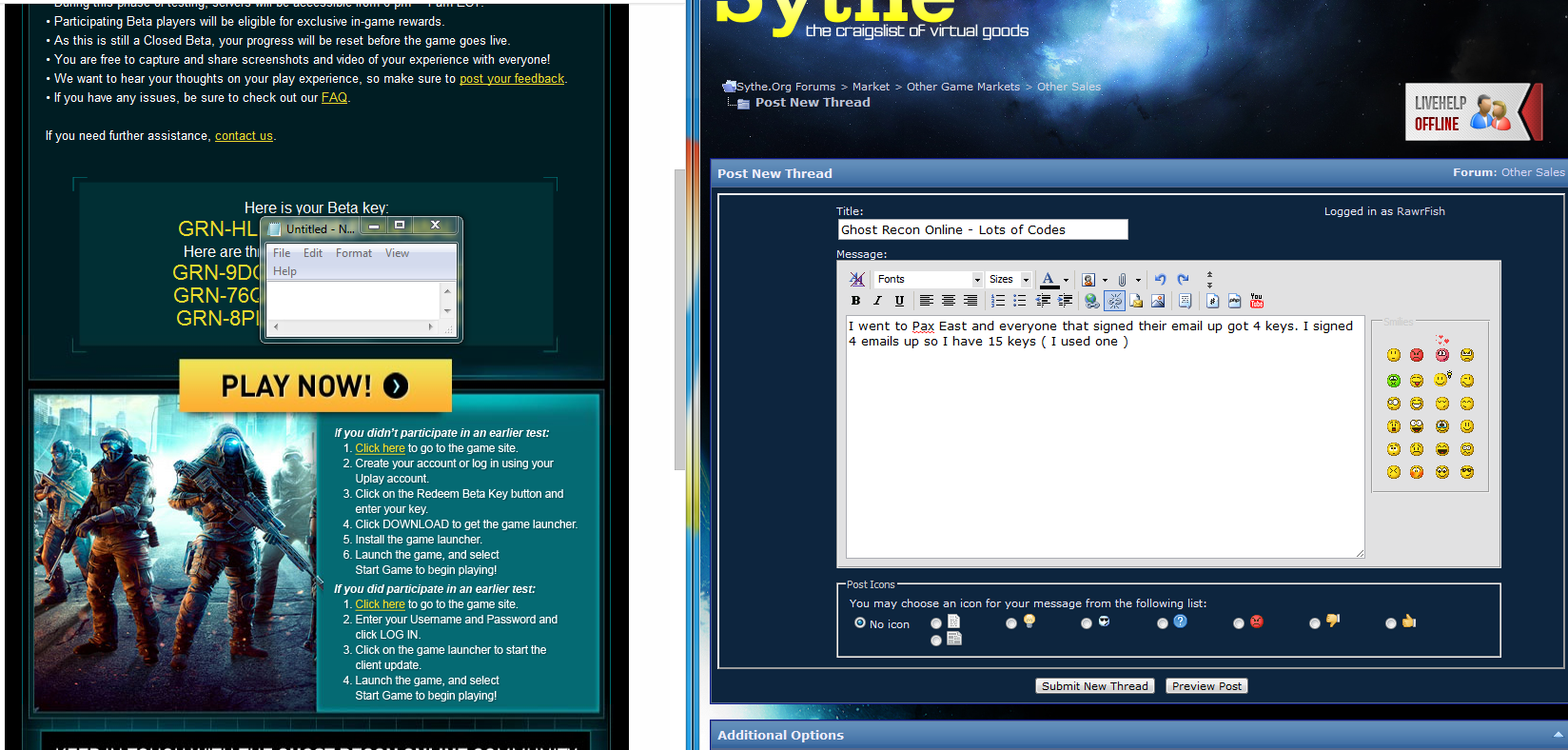Open the attachments paperclip dropdown arrow
Screen dimensions: 1568x750
click(x=1138, y=280)
